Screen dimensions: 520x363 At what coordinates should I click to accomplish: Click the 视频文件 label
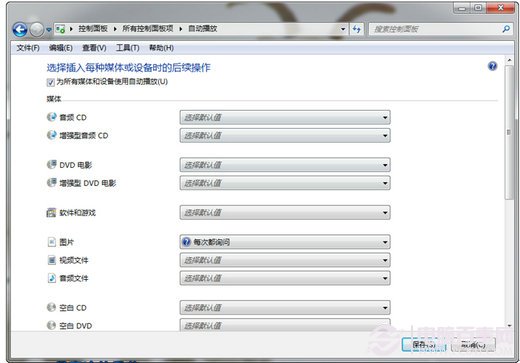pyautogui.click(x=74, y=260)
